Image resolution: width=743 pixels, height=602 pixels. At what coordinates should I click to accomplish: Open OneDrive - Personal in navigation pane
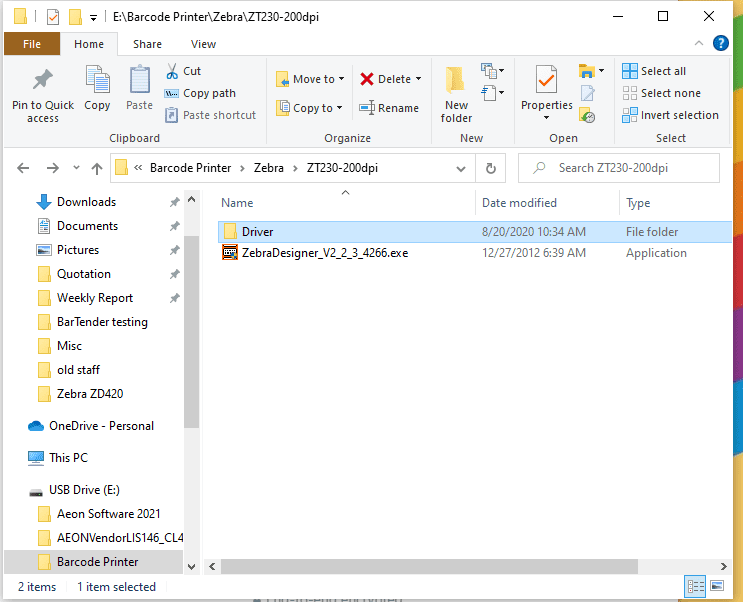pos(91,426)
